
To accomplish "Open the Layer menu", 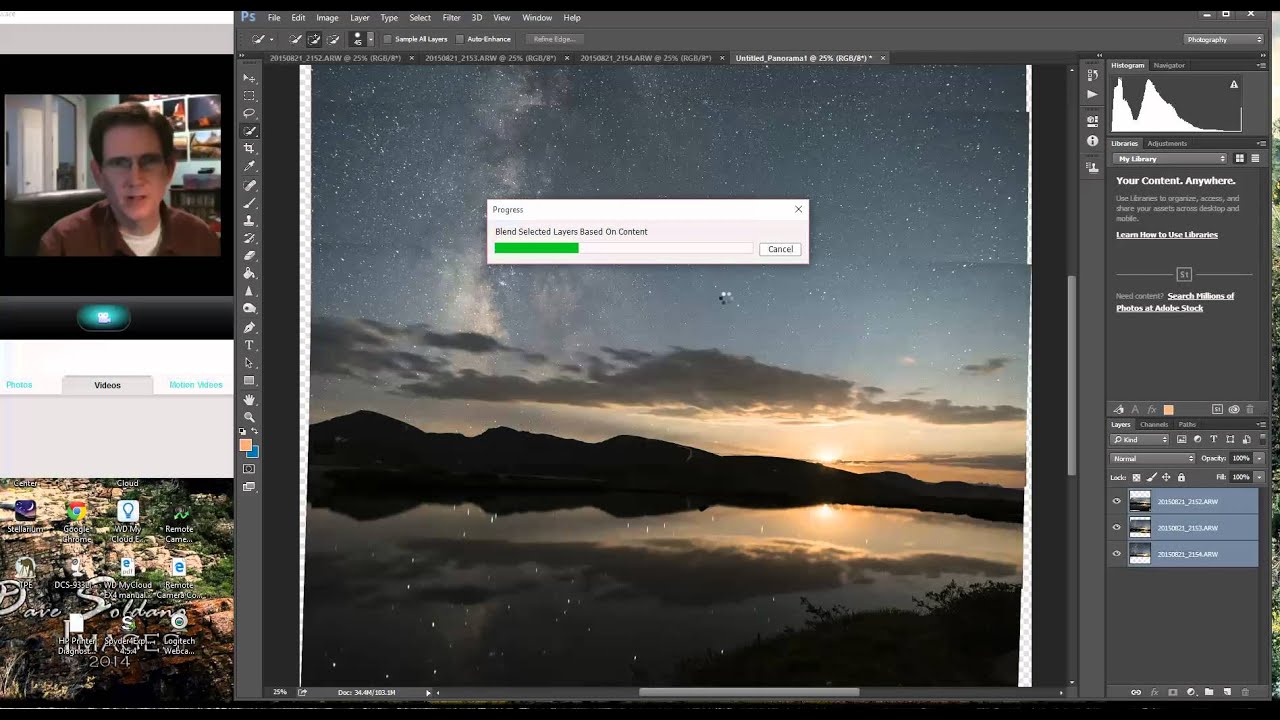I will click(x=360, y=18).
